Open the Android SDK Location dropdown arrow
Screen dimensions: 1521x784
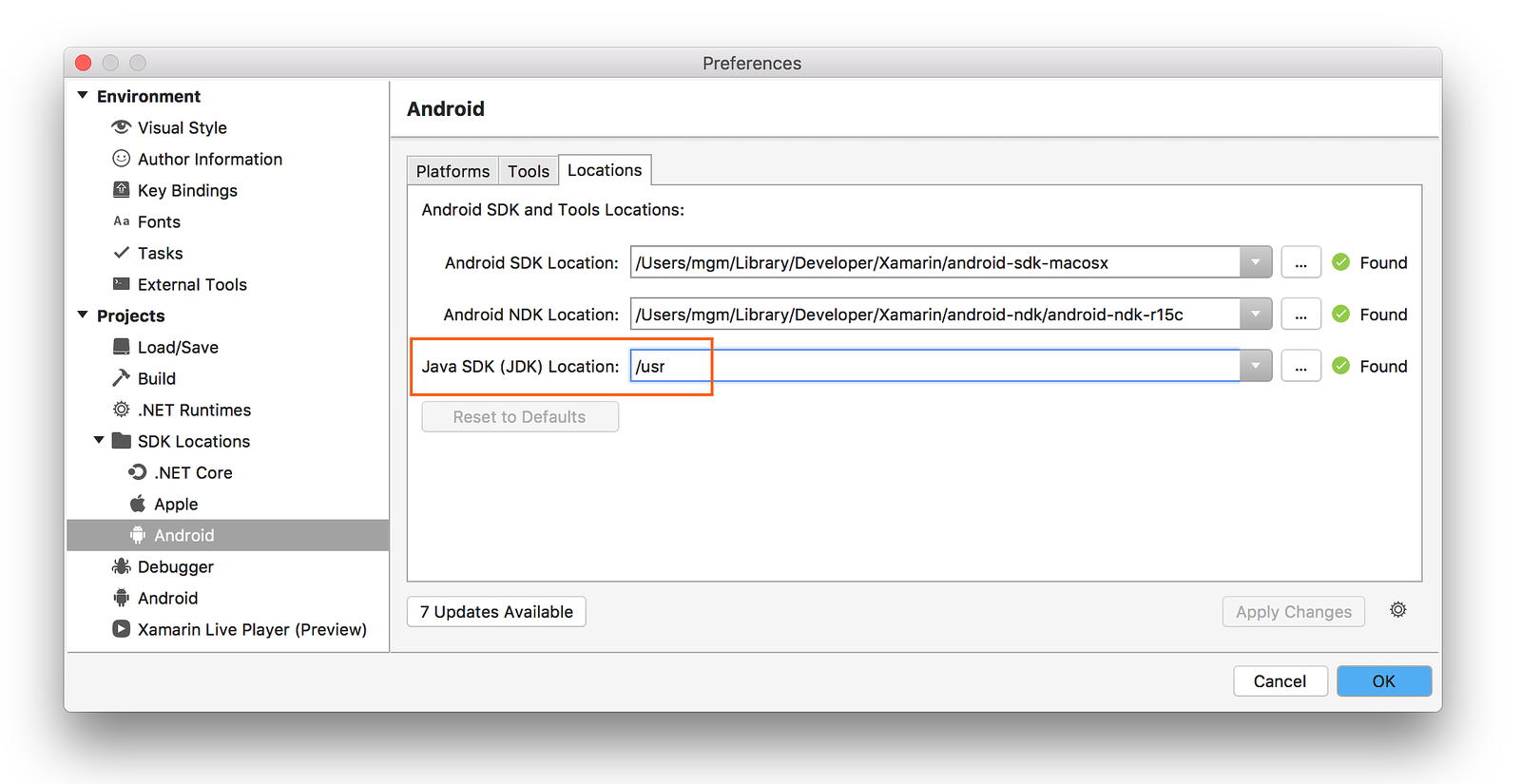1256,262
